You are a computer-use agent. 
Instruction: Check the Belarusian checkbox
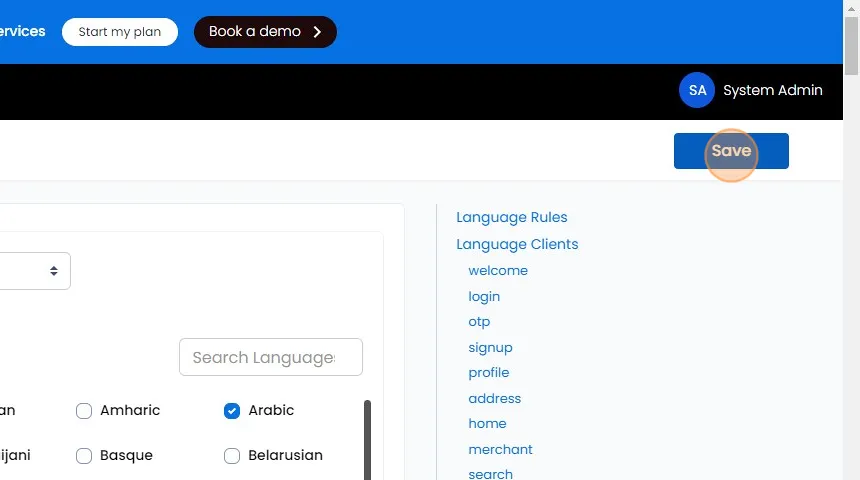click(232, 455)
